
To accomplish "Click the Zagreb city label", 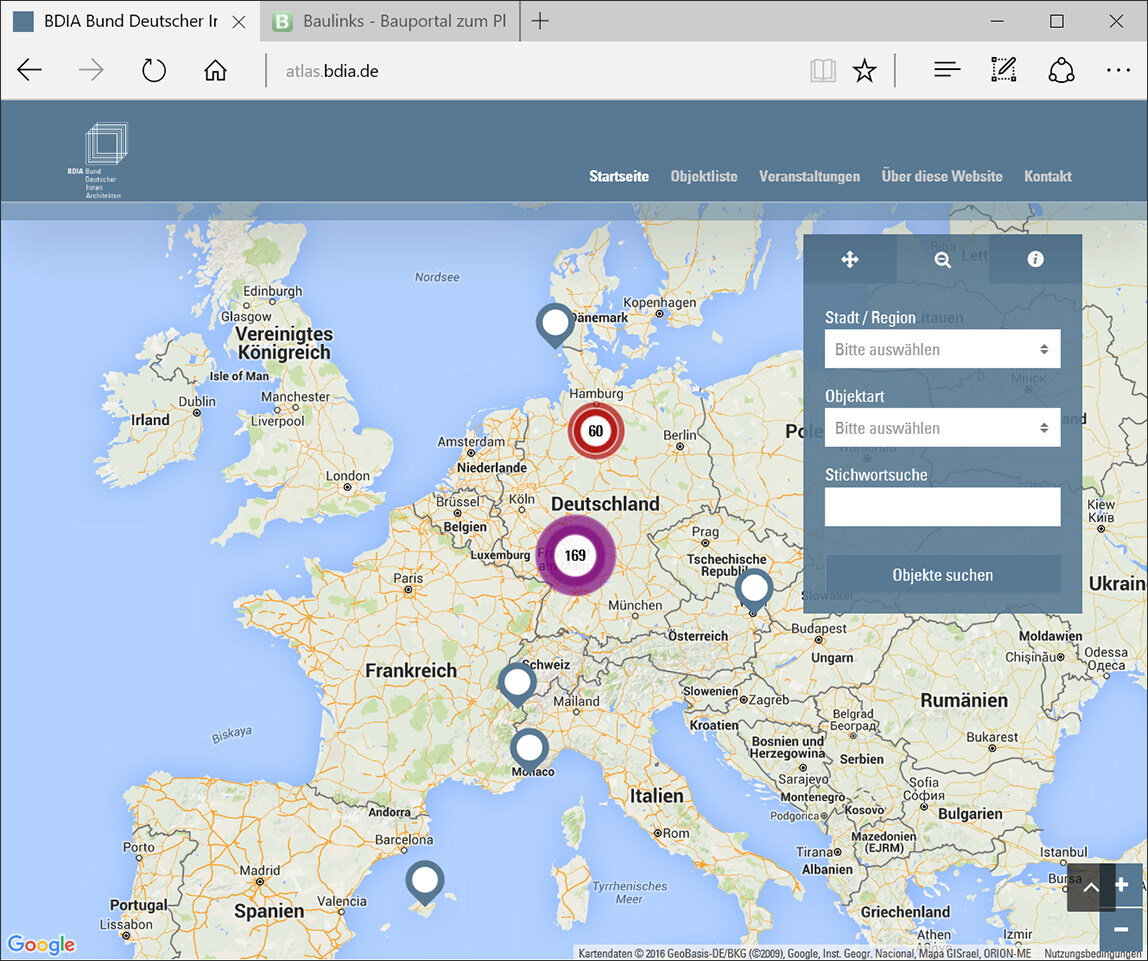I will pyautogui.click(x=768, y=700).
